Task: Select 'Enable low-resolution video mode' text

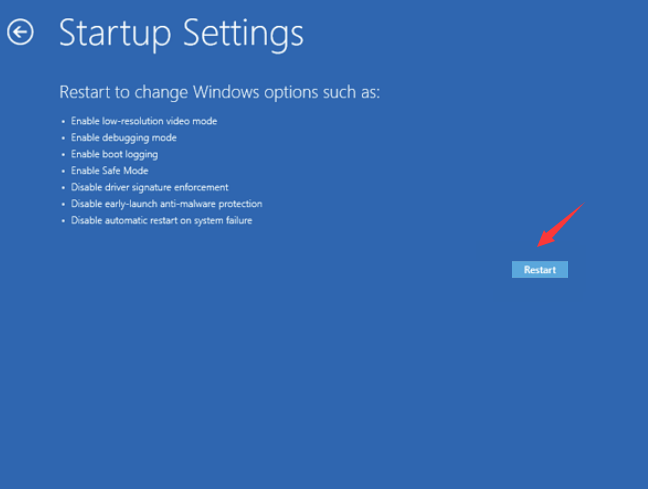Action: (143, 121)
